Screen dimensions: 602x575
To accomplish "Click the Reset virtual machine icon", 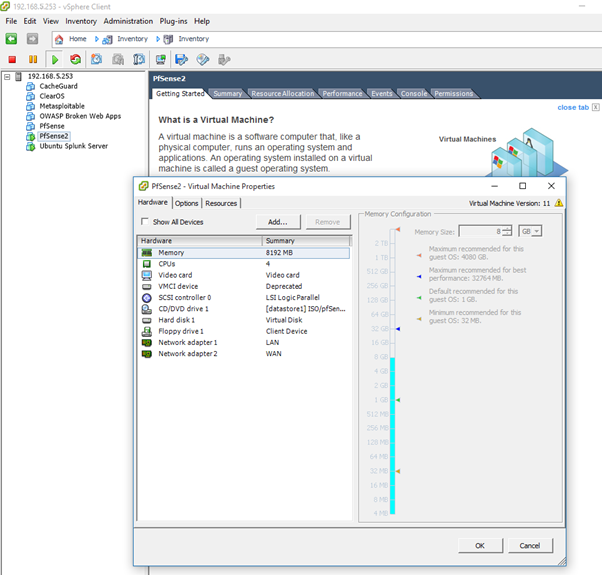I will (x=75, y=59).
